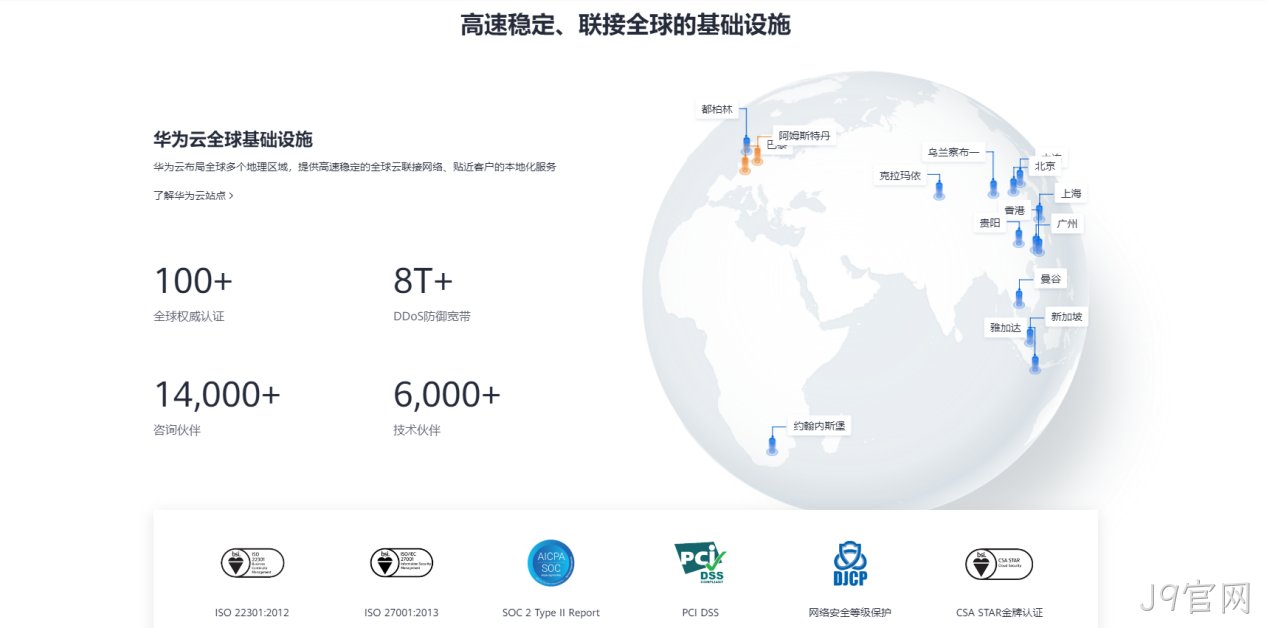Click the PCI DSS compliant logo
This screenshot has height=628, width=1267.
click(700, 563)
